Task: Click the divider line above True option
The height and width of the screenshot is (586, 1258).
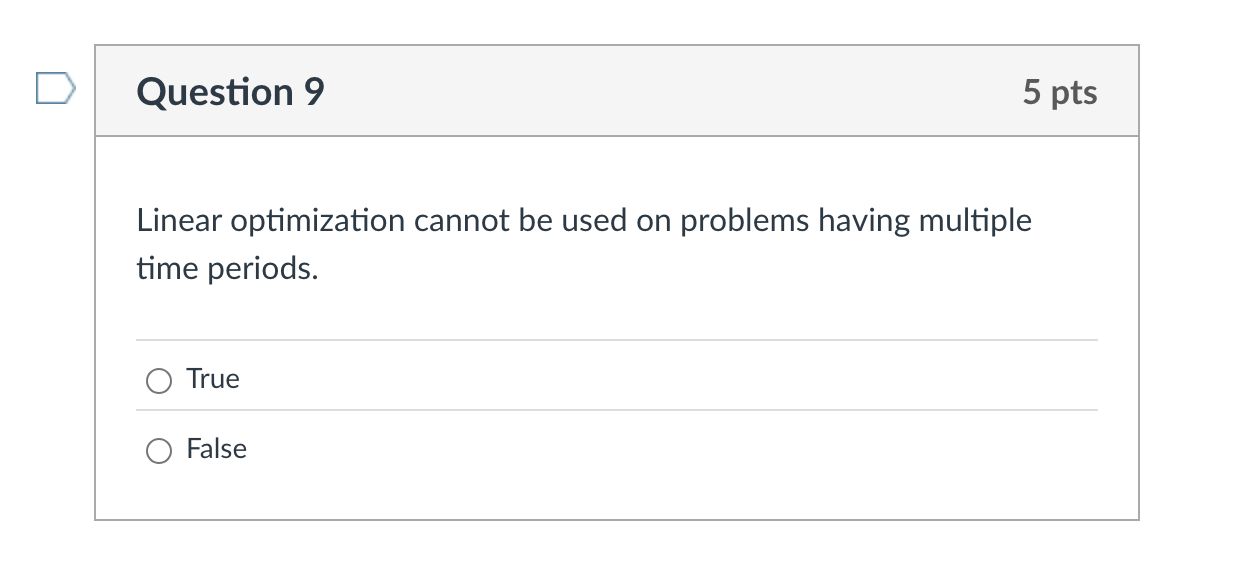Action: 616,338
